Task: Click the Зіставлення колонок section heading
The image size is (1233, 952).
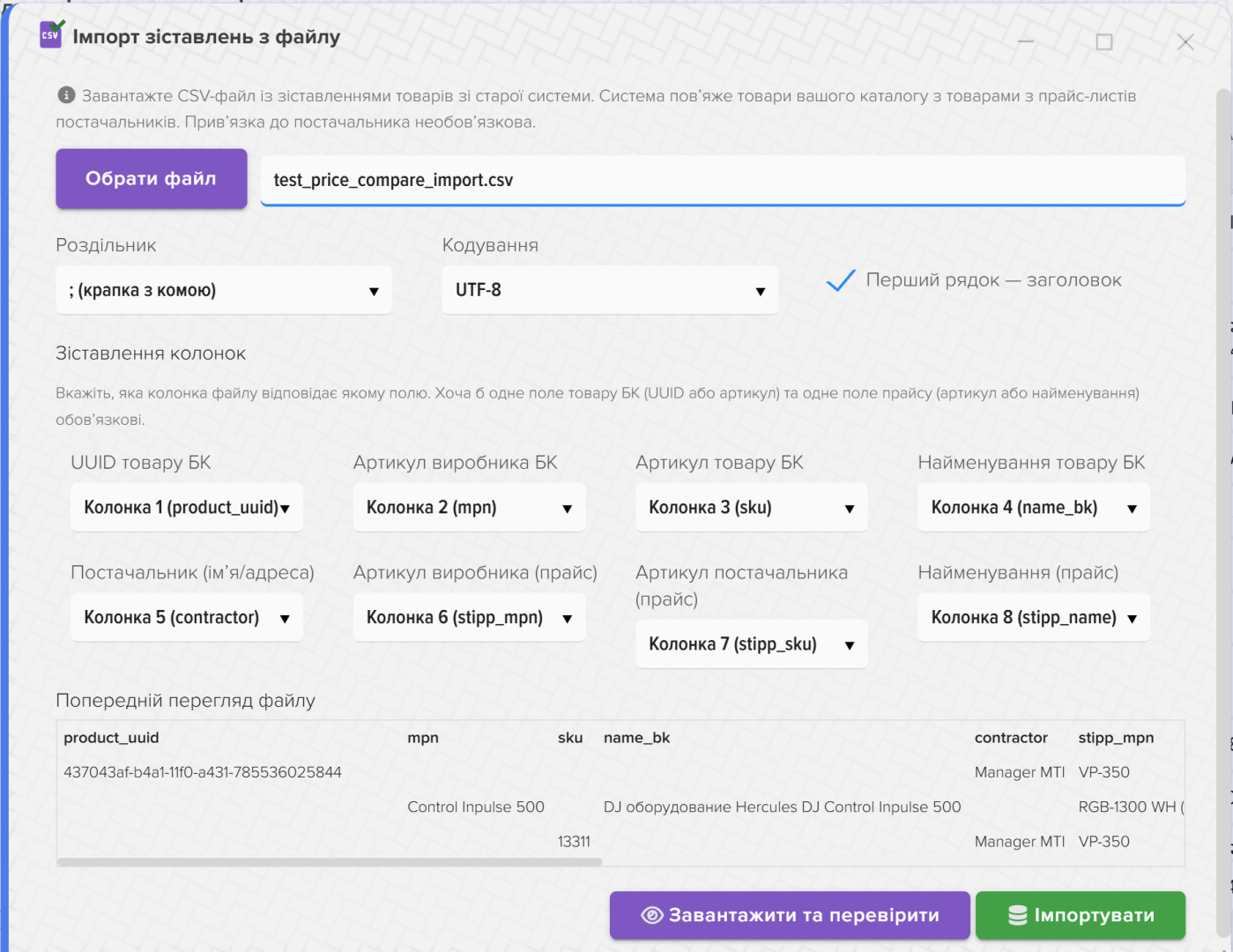Action: tap(151, 353)
